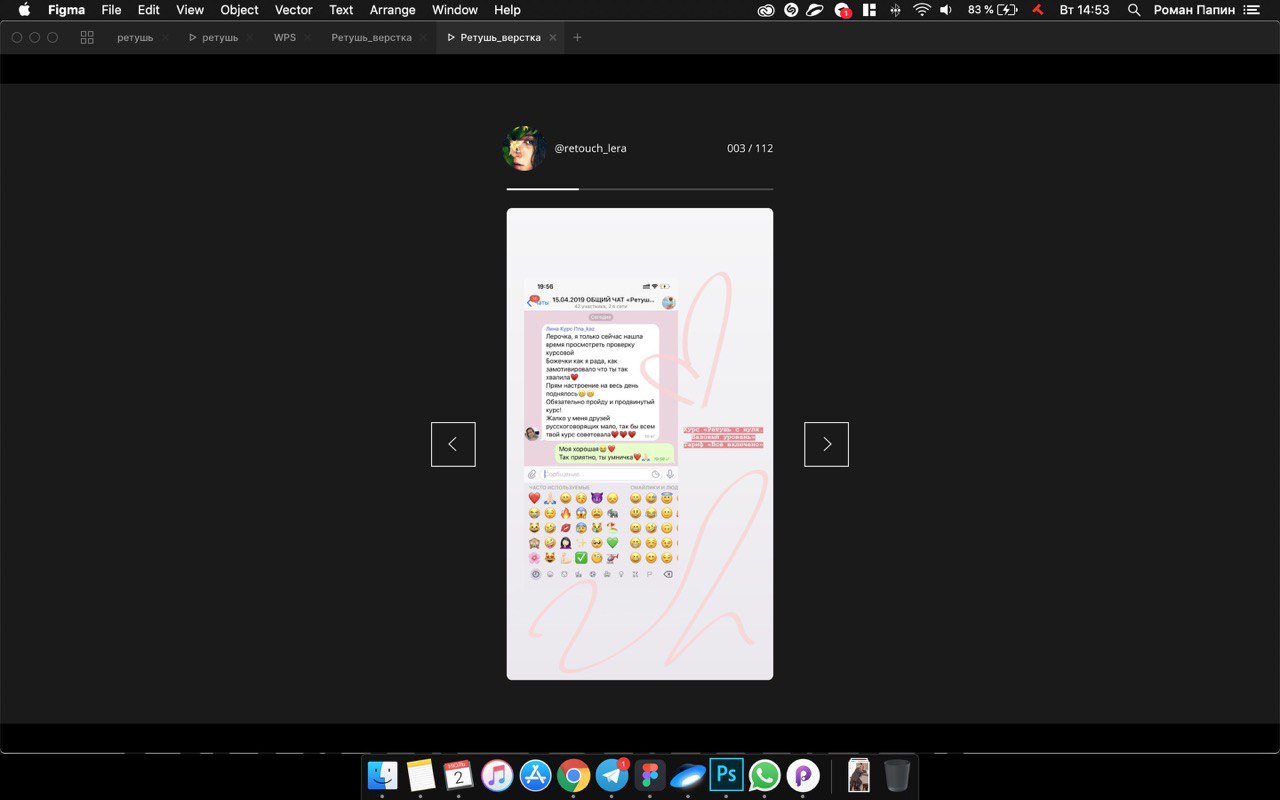Click the retouch_lera profile avatar
Viewport: 1280px width, 800px height.
point(524,148)
